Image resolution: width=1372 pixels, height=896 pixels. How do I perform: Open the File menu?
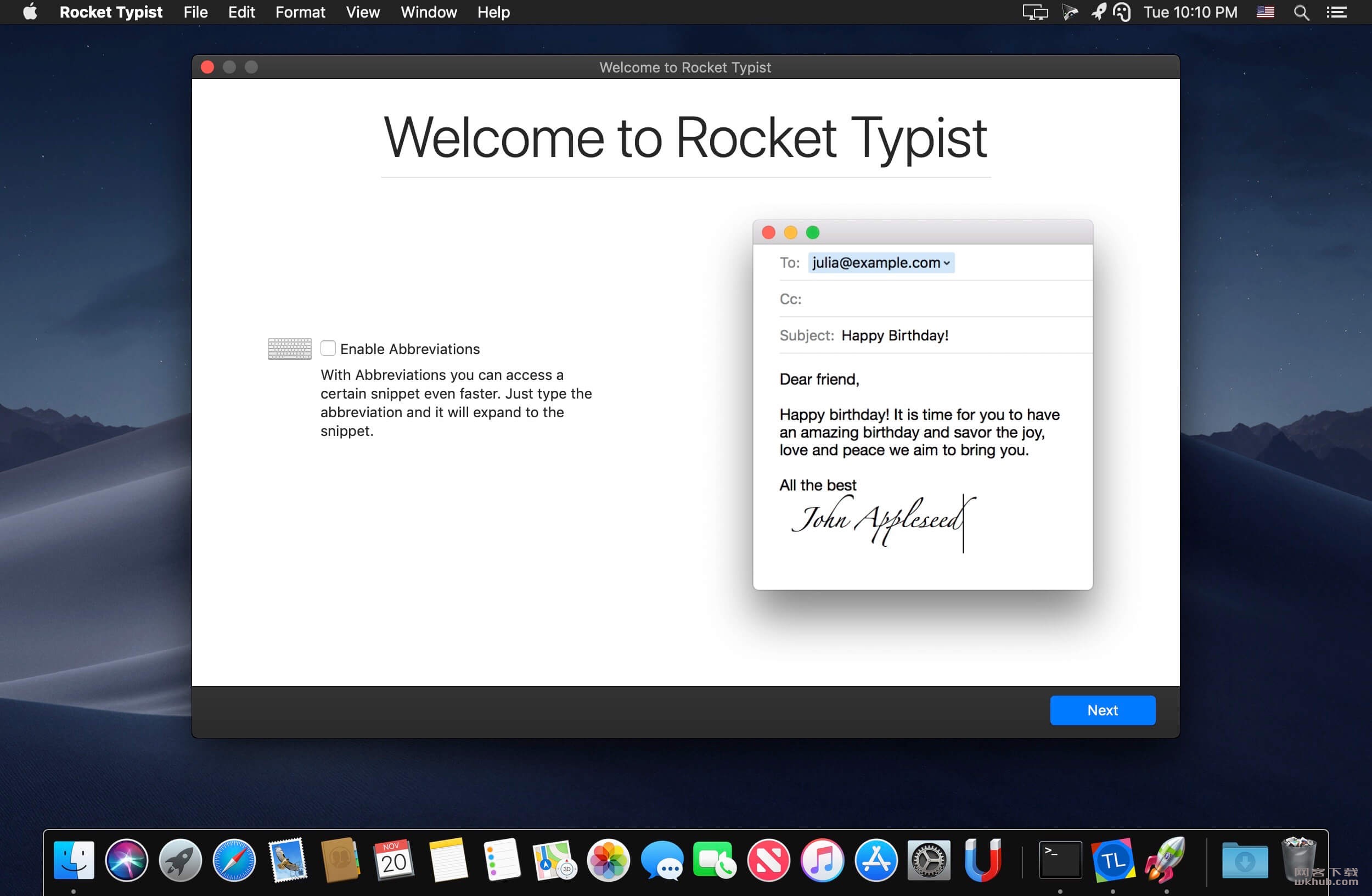coord(195,12)
